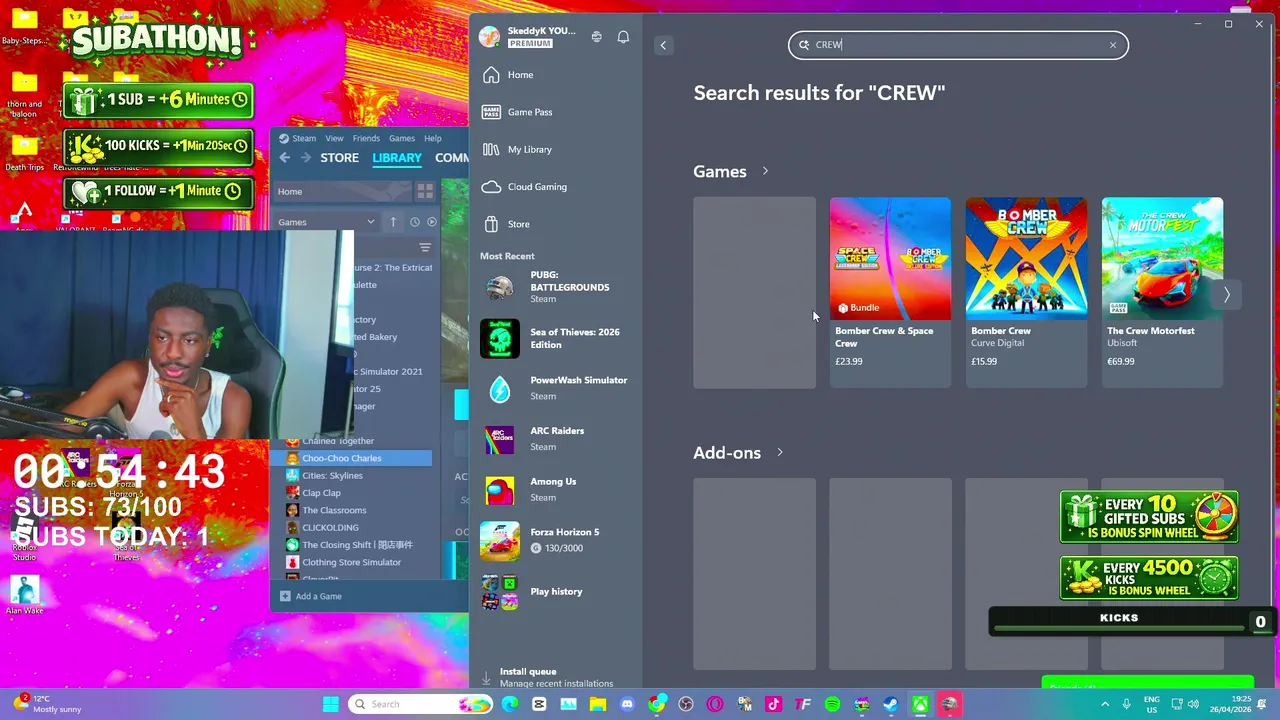Image resolution: width=1280 pixels, height=720 pixels.
Task: Open Steam library advanced filter icon
Action: click(425, 247)
